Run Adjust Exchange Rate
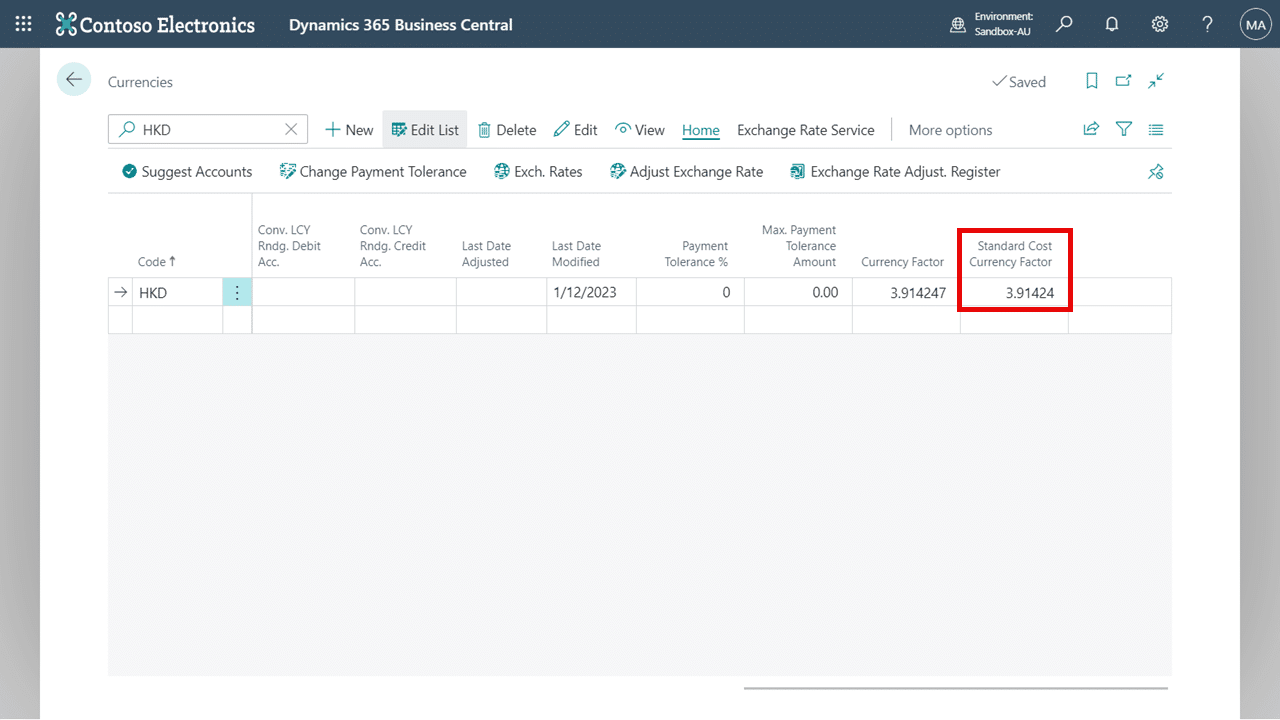 point(686,172)
